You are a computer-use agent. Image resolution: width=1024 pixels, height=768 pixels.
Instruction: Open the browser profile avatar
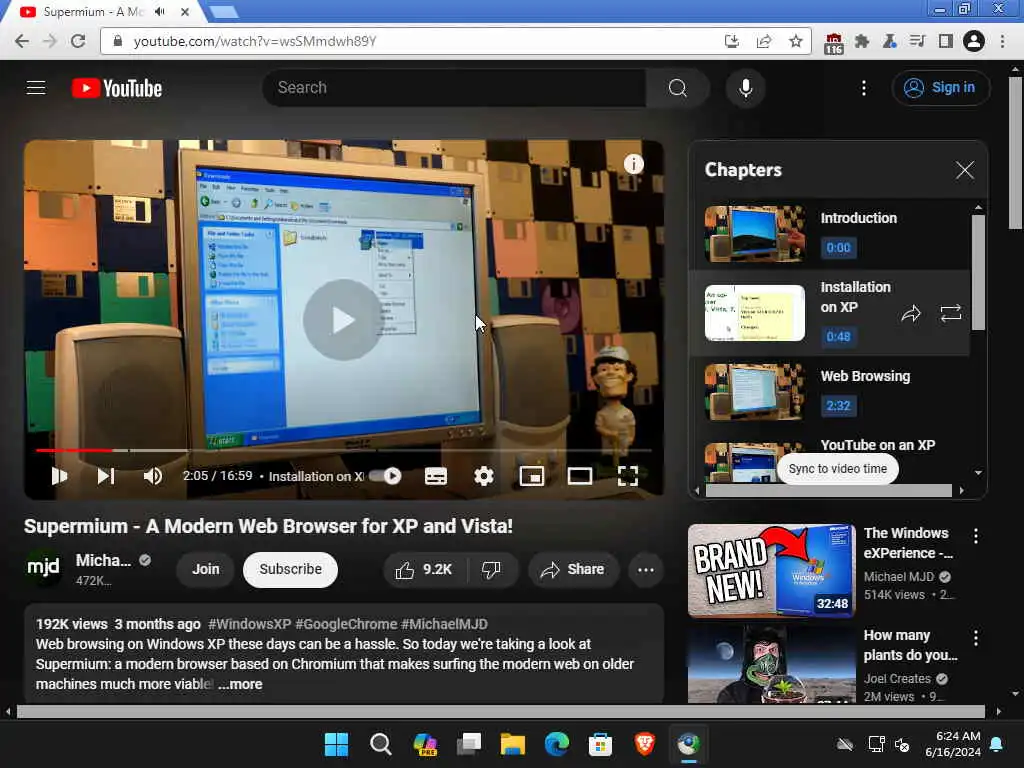click(x=973, y=41)
